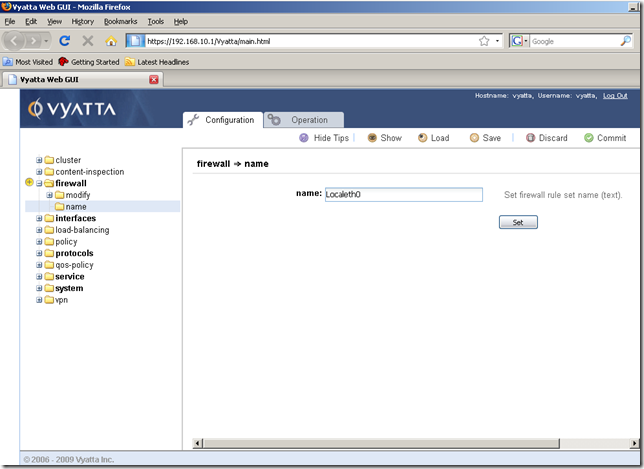Click the Log Out link

click(x=615, y=96)
